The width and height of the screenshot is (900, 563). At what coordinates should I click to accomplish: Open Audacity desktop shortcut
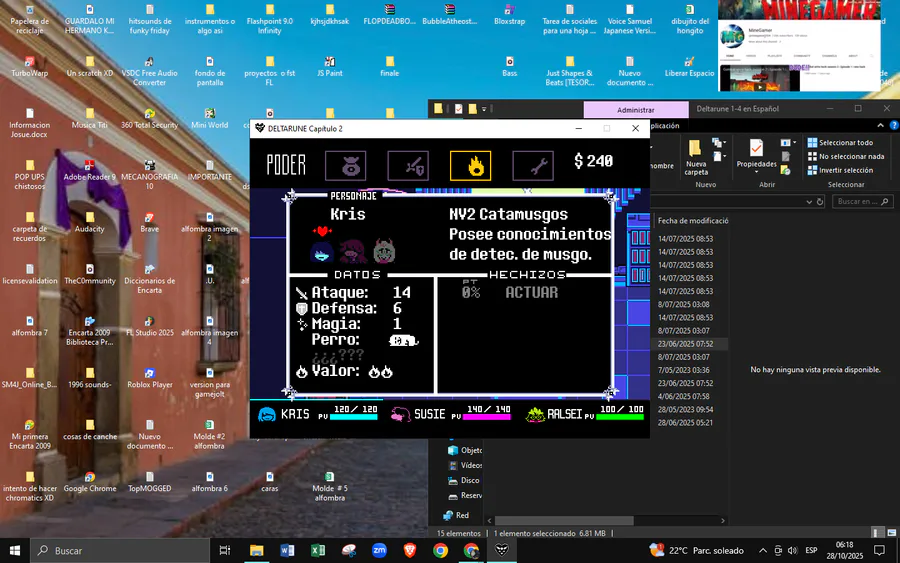tap(90, 222)
